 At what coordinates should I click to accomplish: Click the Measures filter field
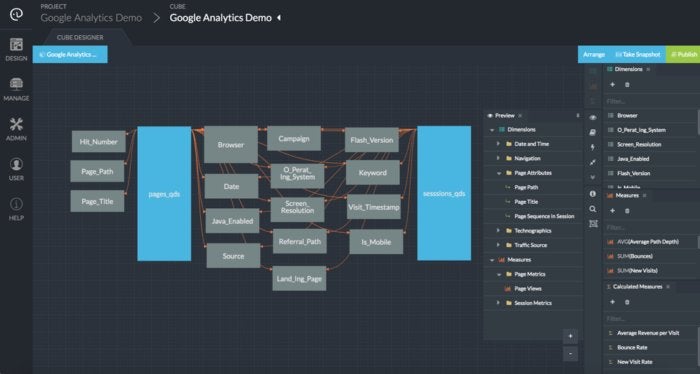point(650,228)
